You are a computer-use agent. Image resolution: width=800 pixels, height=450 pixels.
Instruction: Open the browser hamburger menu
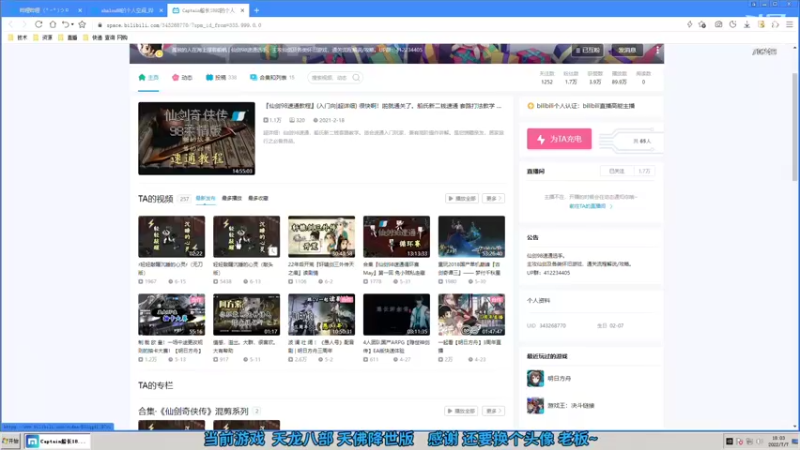[x=789, y=24]
